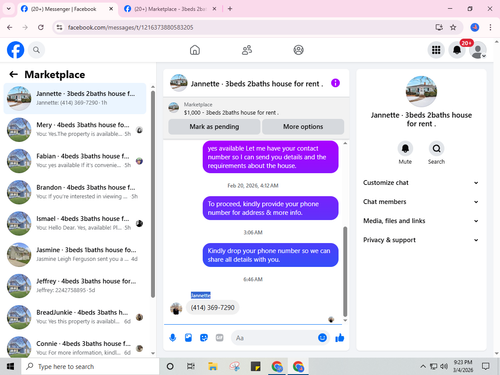This screenshot has width=500, height=375.
Task: Open the Jasmine 3beds 1baths conversation
Action: (75, 255)
